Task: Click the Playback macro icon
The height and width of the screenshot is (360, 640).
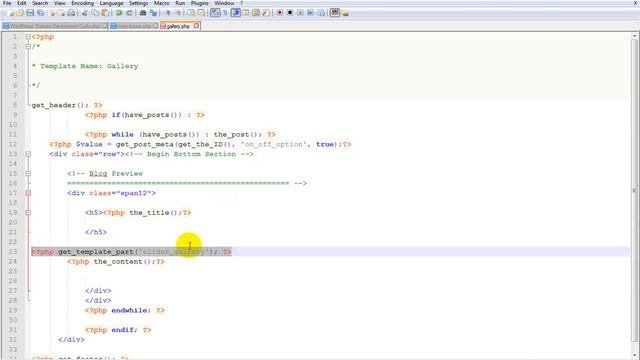Action: coord(300,13)
